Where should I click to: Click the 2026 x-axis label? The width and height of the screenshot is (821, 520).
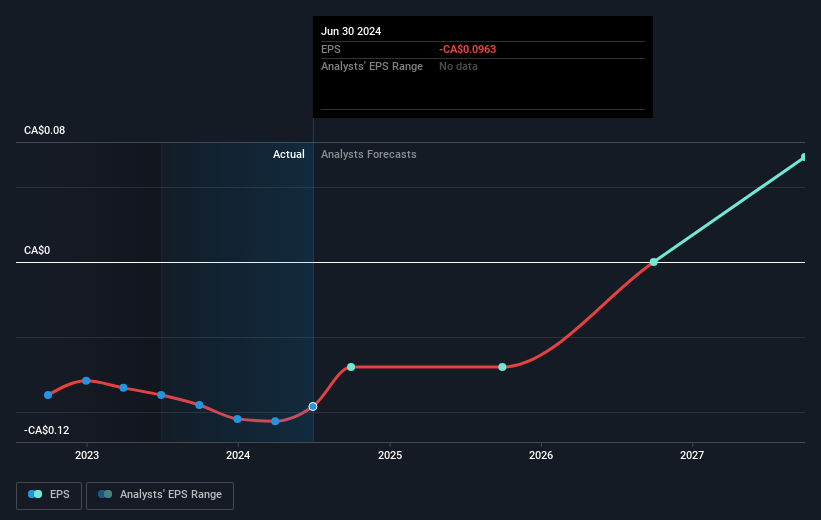[541, 456]
